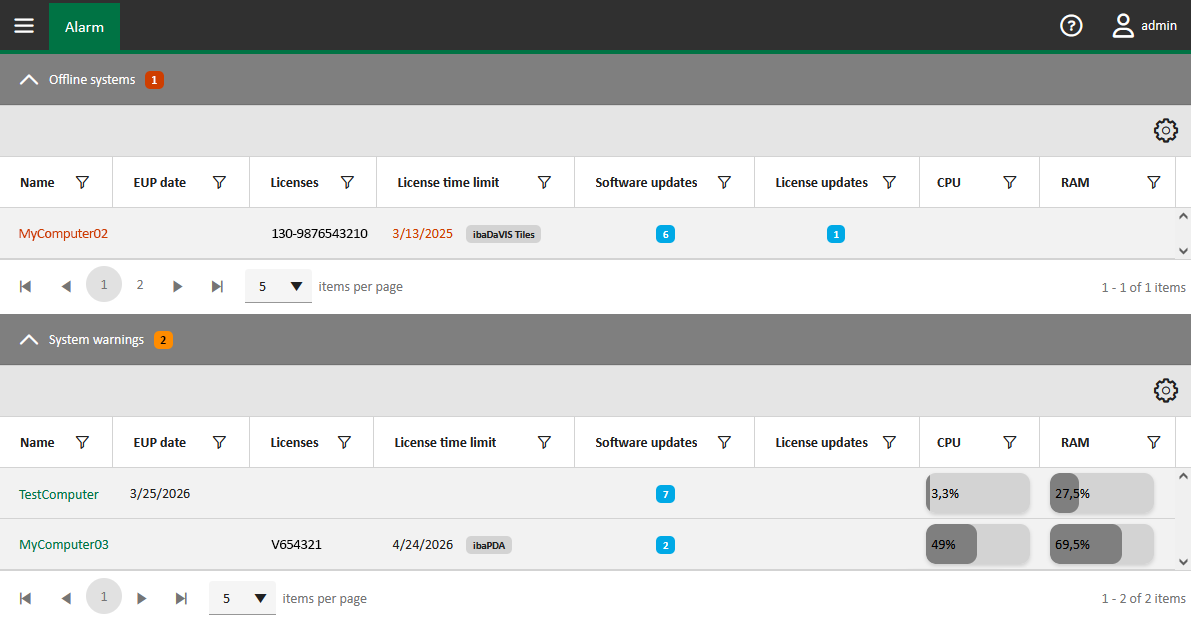The height and width of the screenshot is (620, 1191).
Task: Click scroll down arrow in Offline systems table
Action: pos(1183,251)
